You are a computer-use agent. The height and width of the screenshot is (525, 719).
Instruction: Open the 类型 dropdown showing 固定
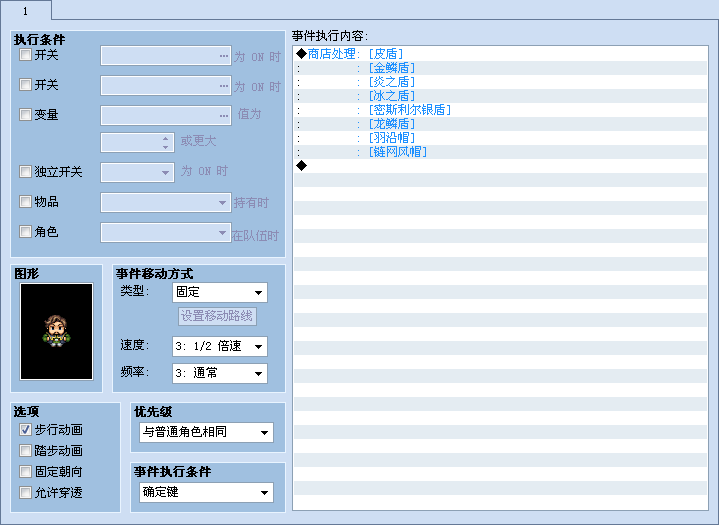pos(220,293)
